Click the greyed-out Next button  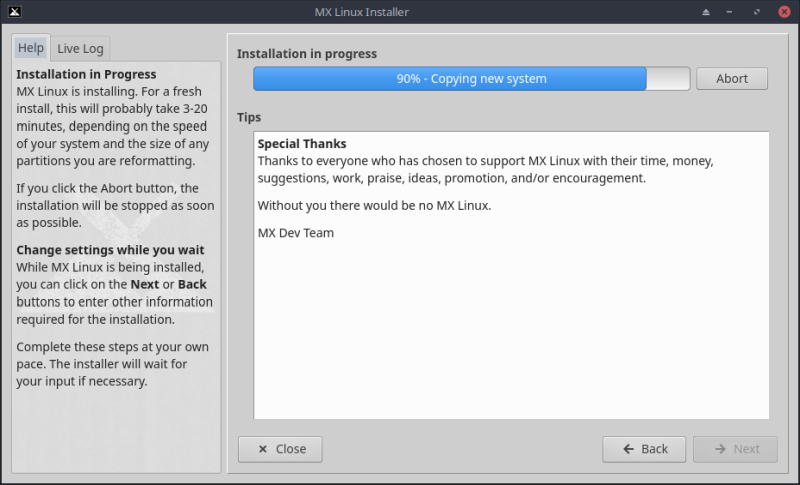735,449
